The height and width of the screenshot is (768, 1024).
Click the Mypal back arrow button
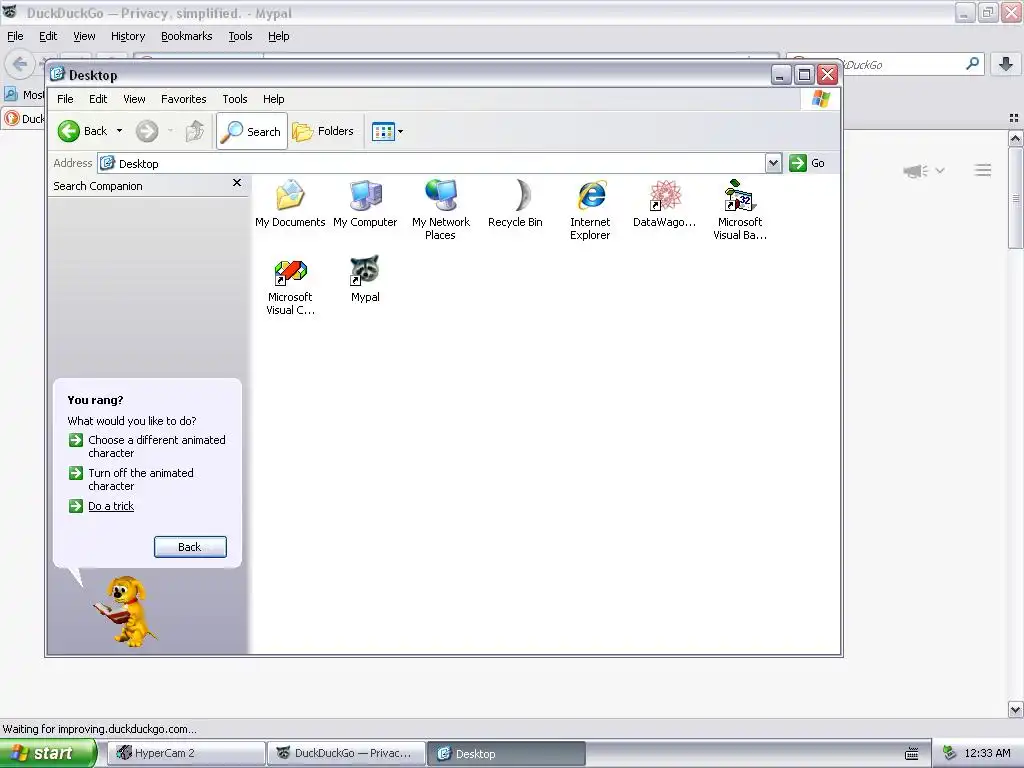coord(20,64)
